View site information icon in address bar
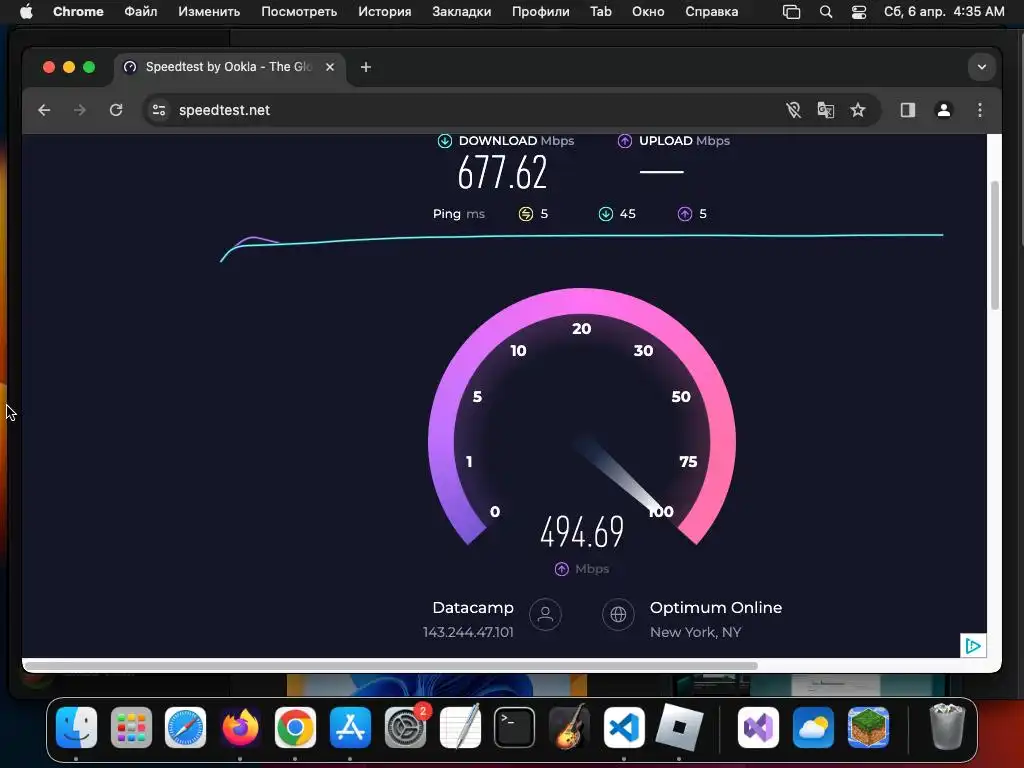The image size is (1024, 768). coord(159,110)
